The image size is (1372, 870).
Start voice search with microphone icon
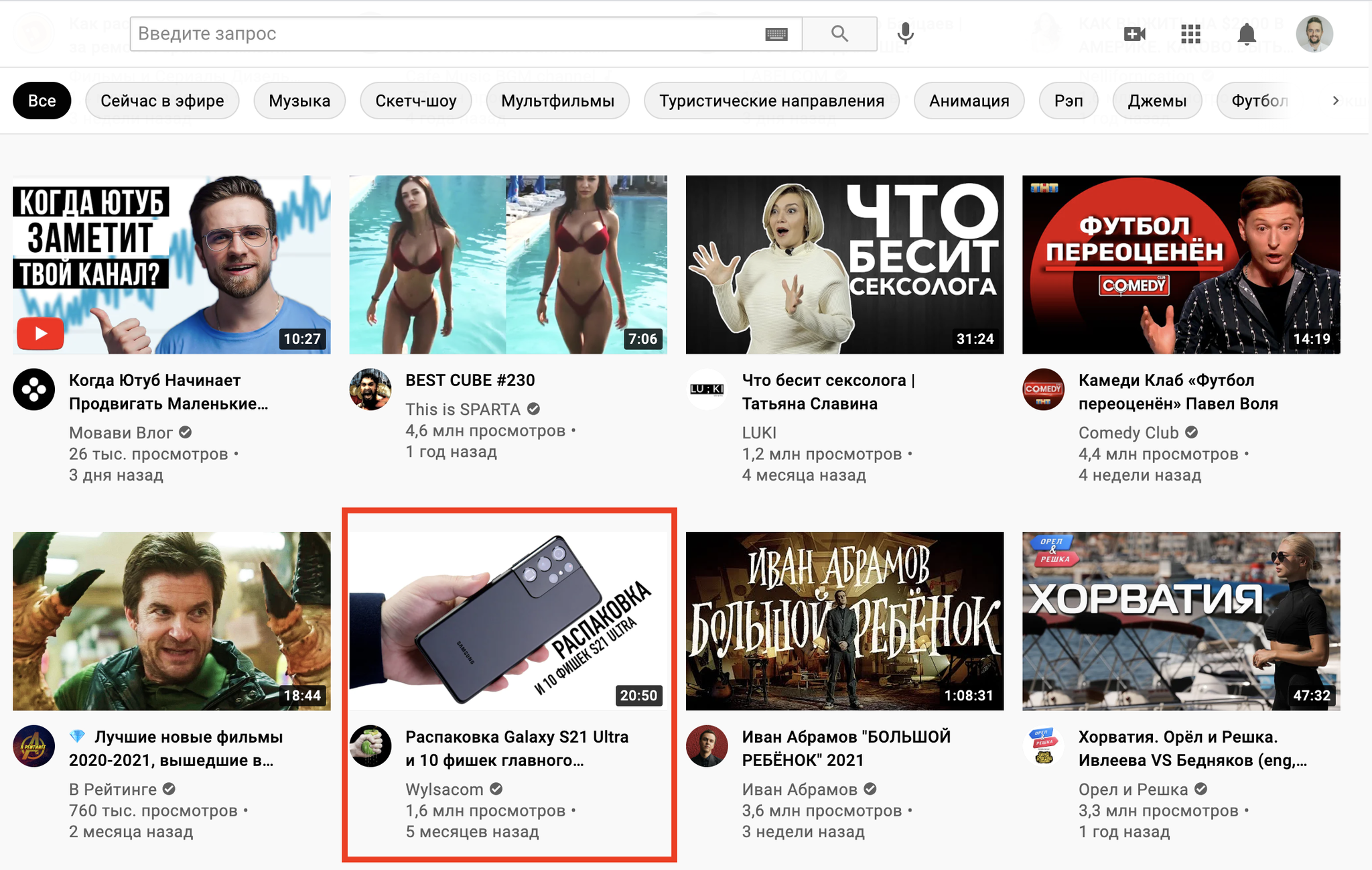point(905,34)
